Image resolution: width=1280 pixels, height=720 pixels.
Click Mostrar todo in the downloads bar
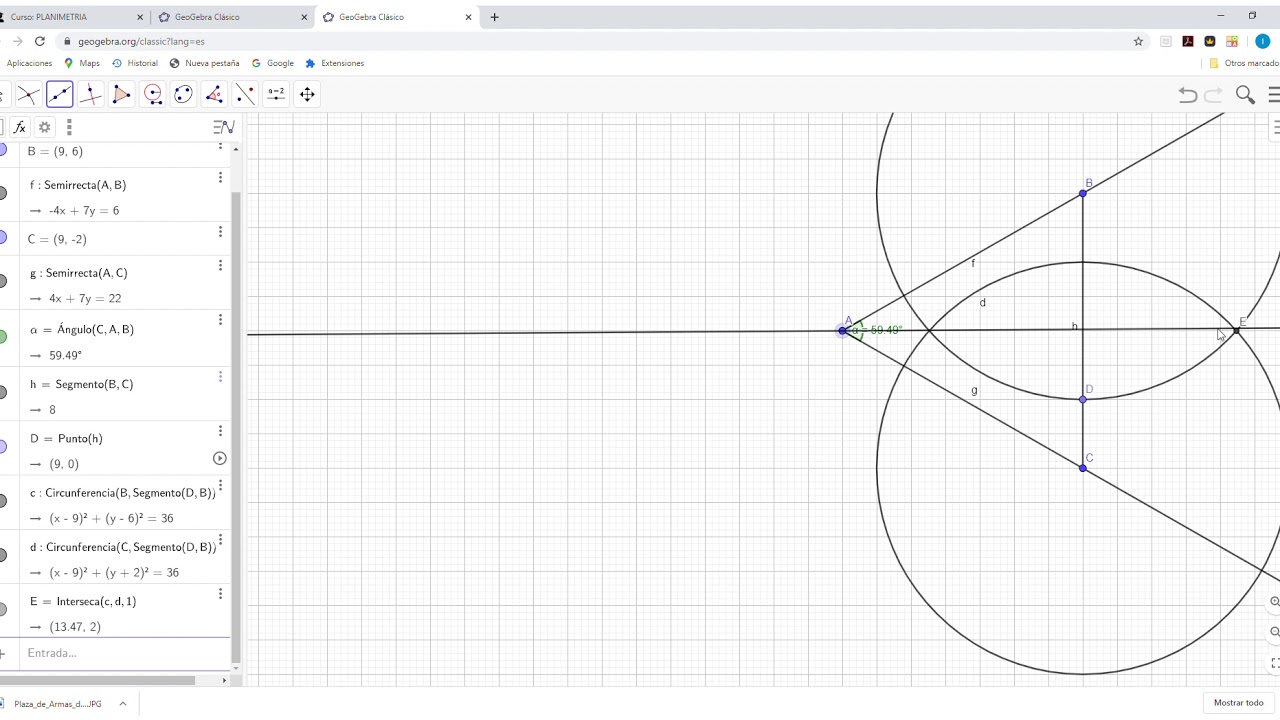pos(1238,703)
